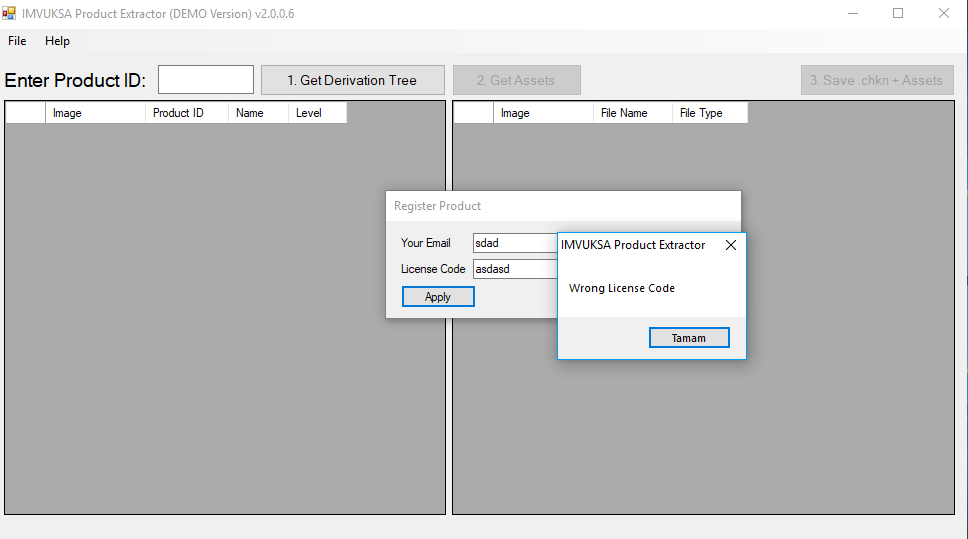This screenshot has width=968, height=539.
Task: Click the Get Assets button
Action: pyautogui.click(x=517, y=80)
